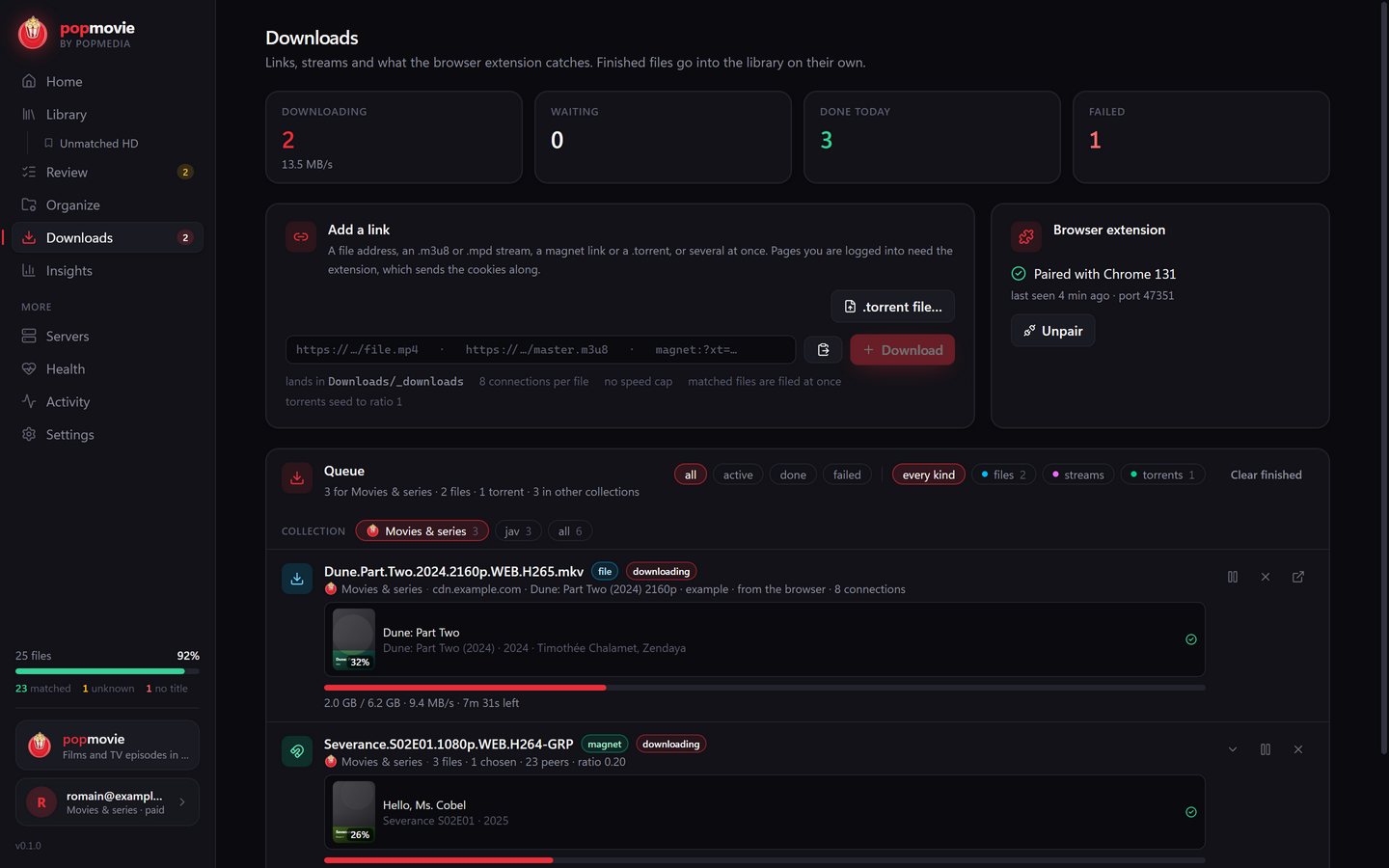1389x868 pixels.
Task: Filter queue to streams kind
Action: pos(1079,475)
